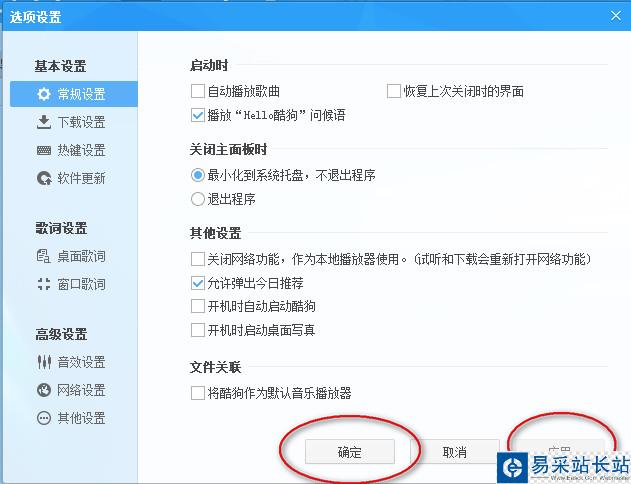Screen dimensions: 631x484
Task: Click the 高级设置 heading text
Action: tap(61, 334)
